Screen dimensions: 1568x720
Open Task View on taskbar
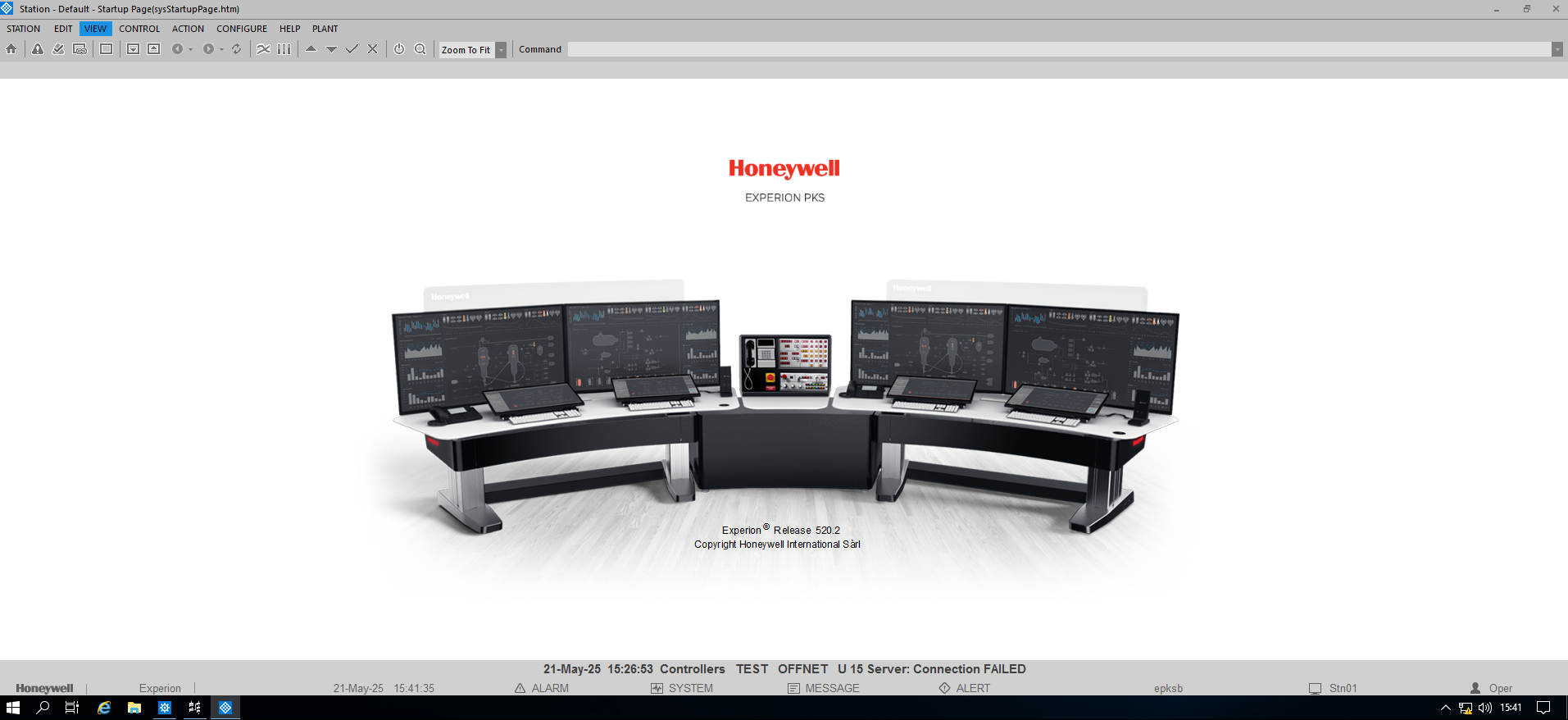(x=72, y=708)
